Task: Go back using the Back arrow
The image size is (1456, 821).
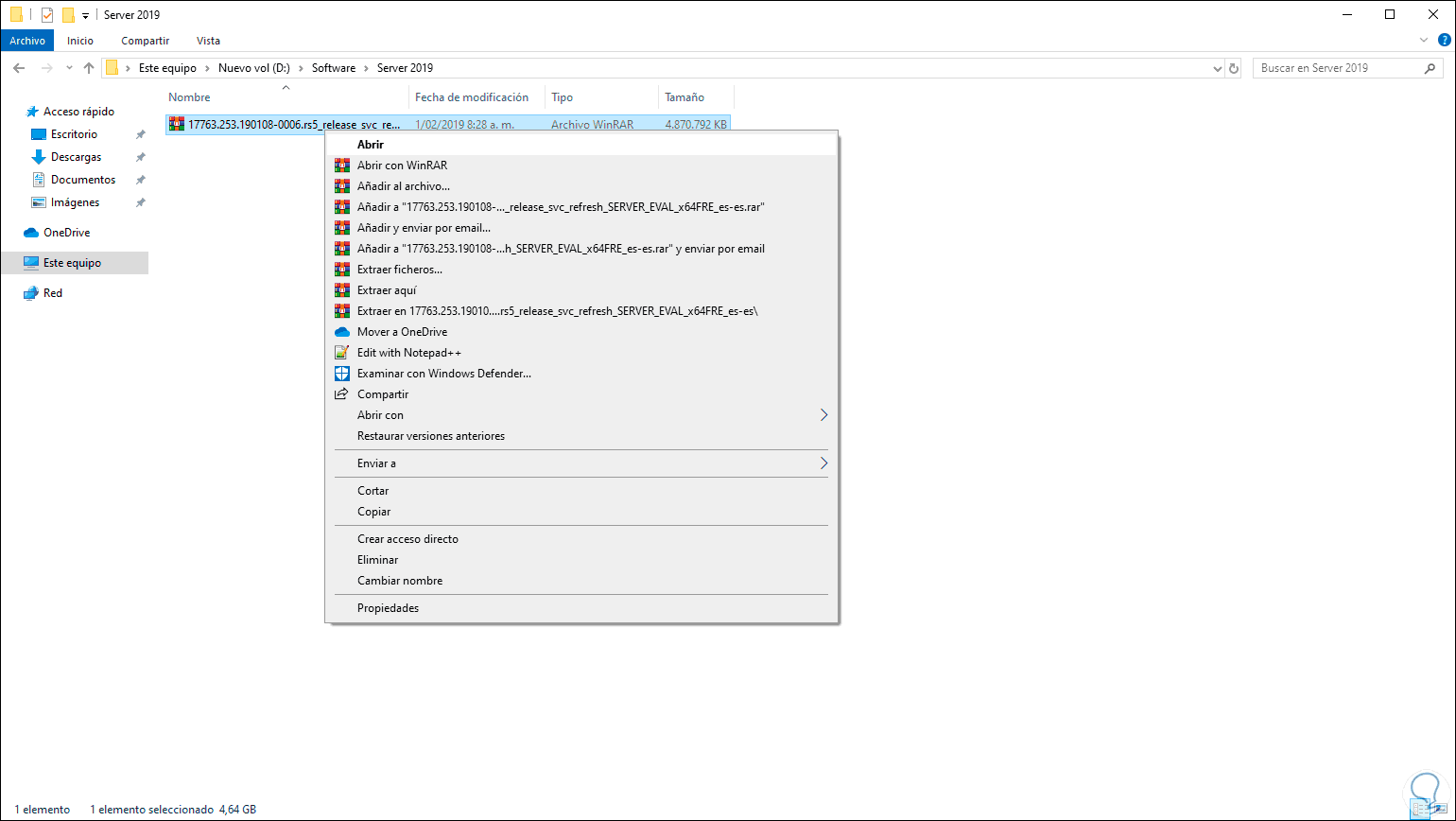Action: tap(19, 68)
